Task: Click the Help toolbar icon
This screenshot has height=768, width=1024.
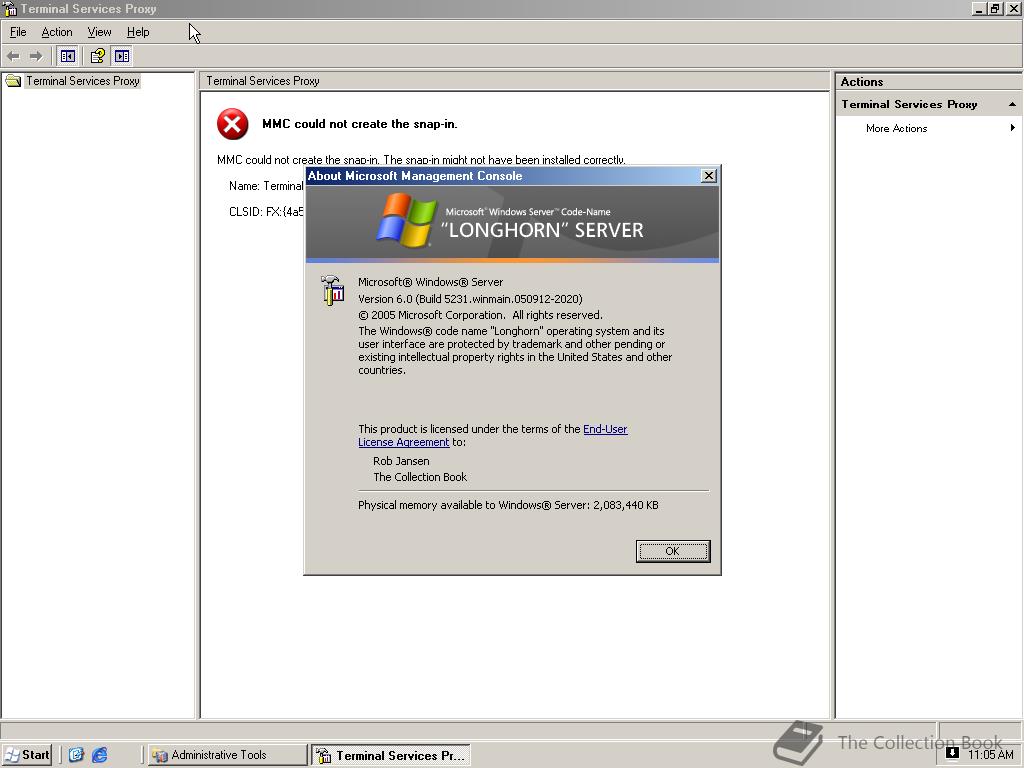Action: click(x=97, y=56)
